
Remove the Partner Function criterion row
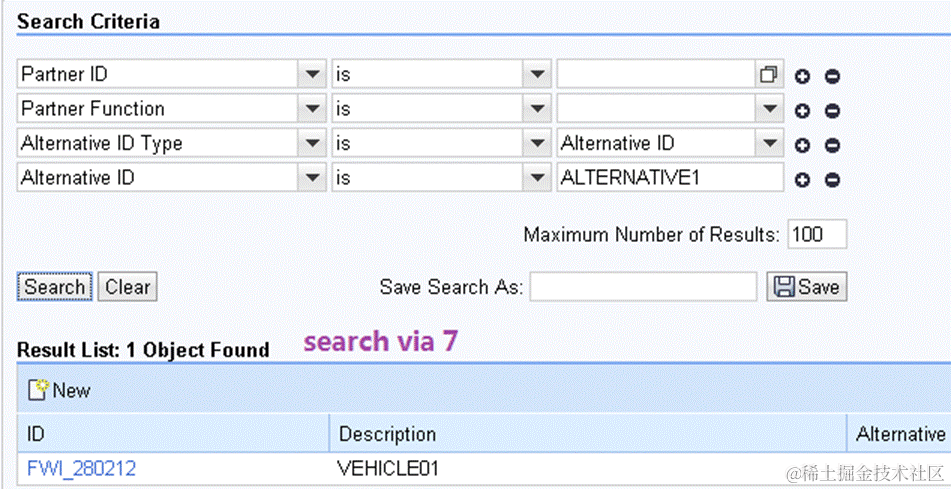click(x=832, y=111)
